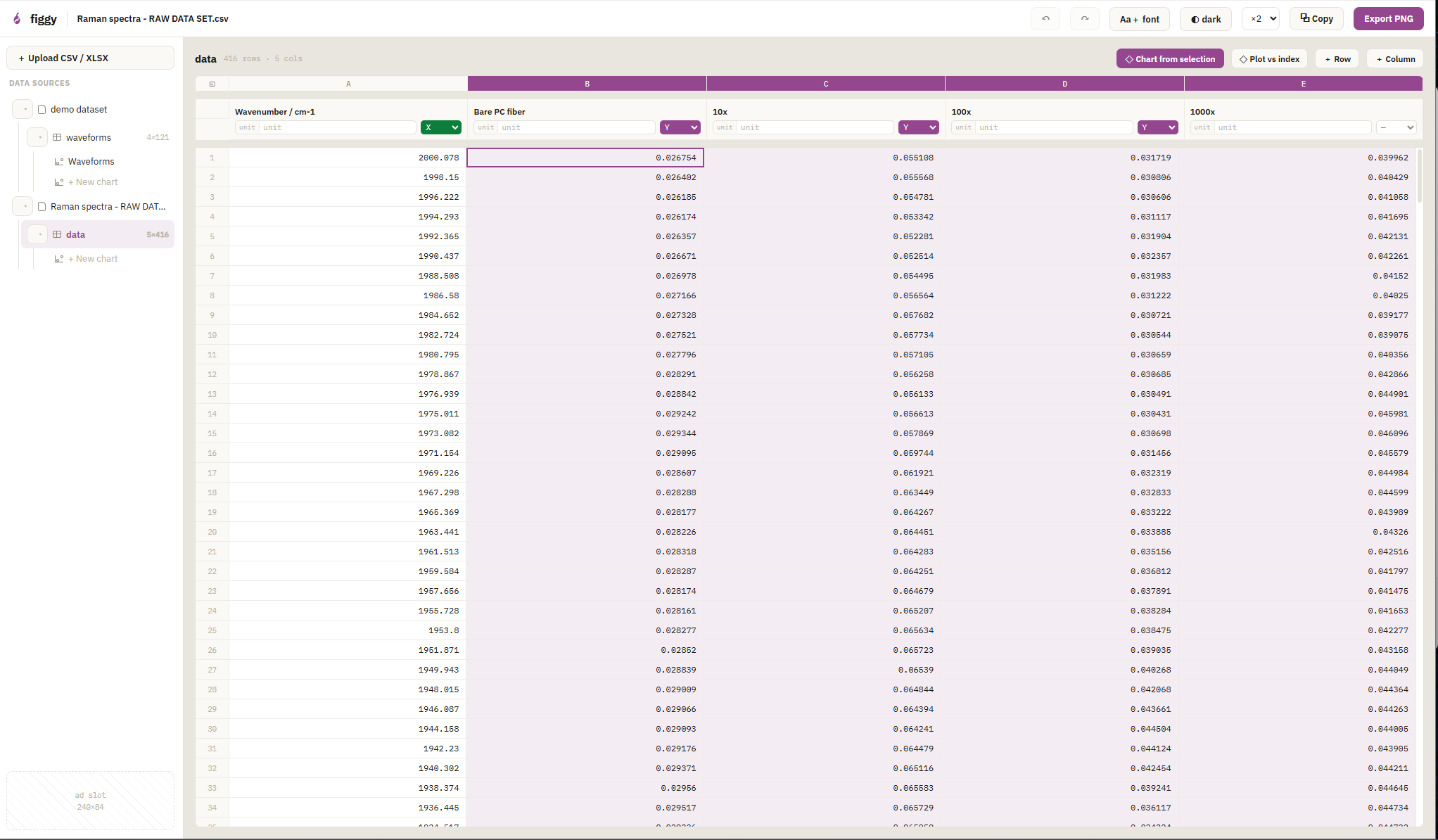Open the Y role dropdown for 10x column
The image size is (1438, 840).
[x=919, y=127]
